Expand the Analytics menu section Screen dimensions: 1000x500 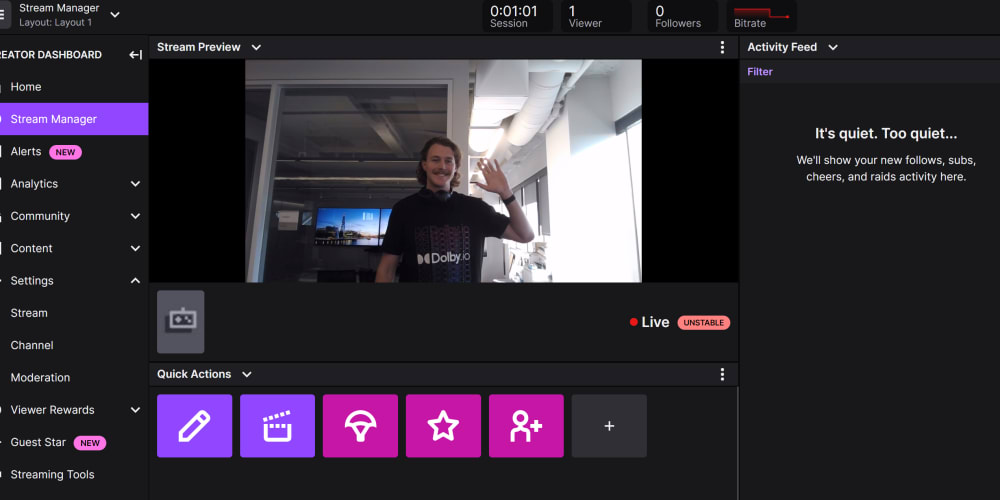135,184
